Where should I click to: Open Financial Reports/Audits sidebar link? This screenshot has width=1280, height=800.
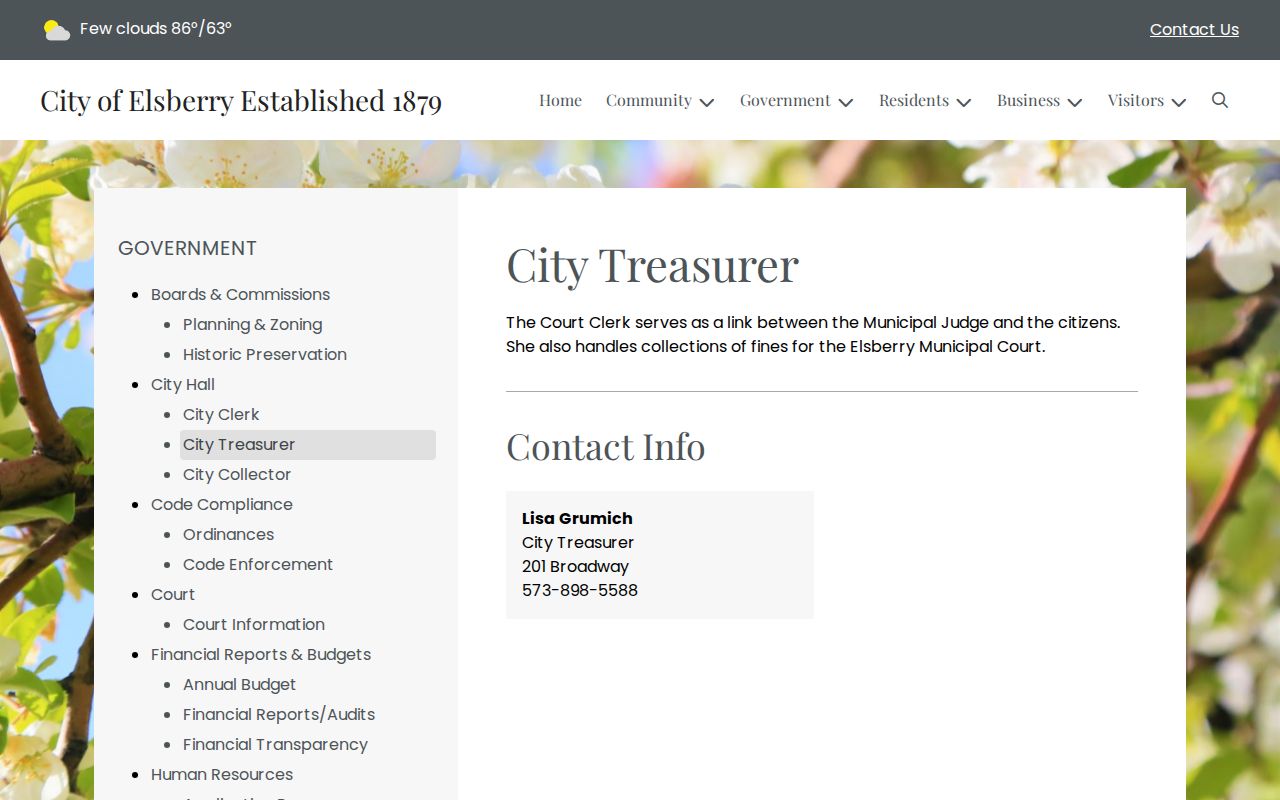coord(279,714)
